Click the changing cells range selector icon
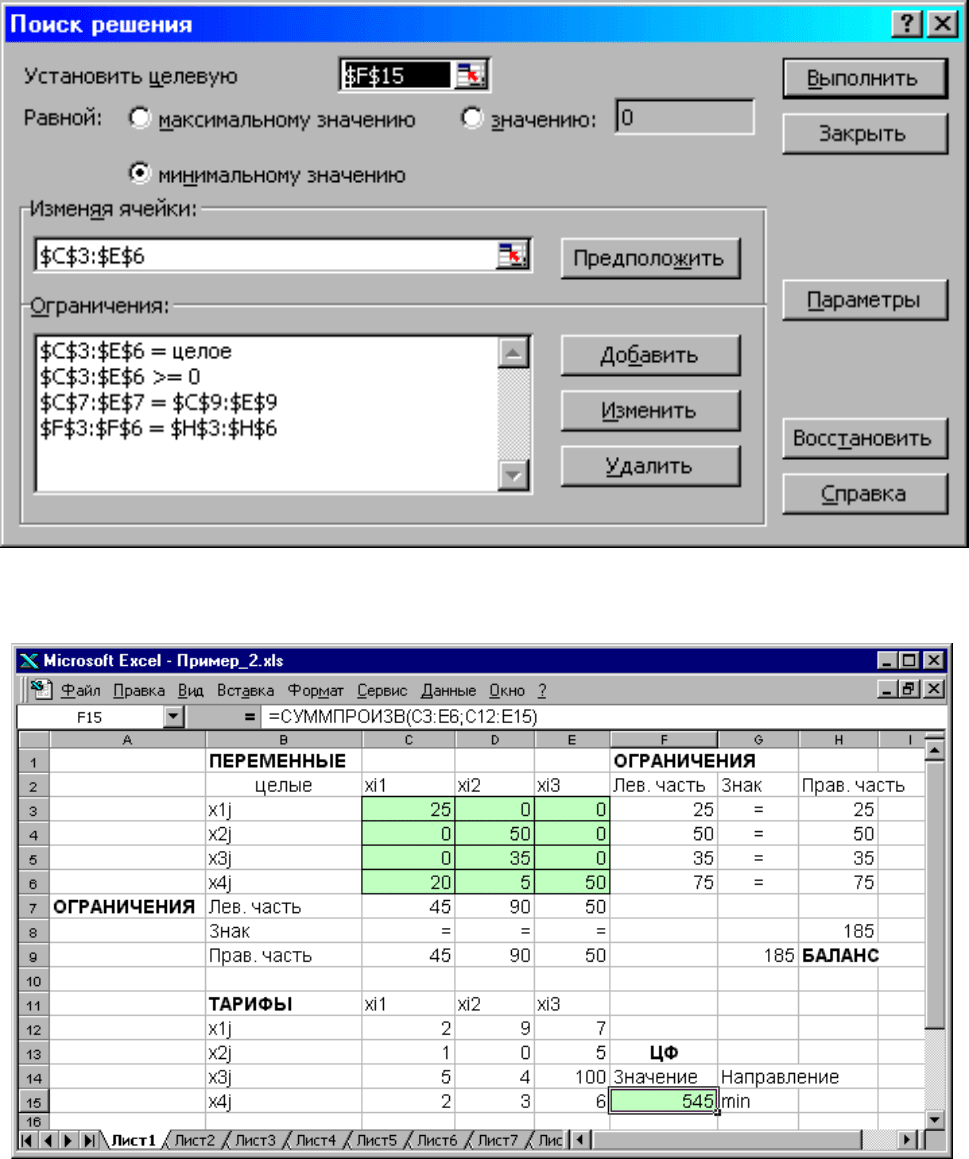 (x=512, y=255)
